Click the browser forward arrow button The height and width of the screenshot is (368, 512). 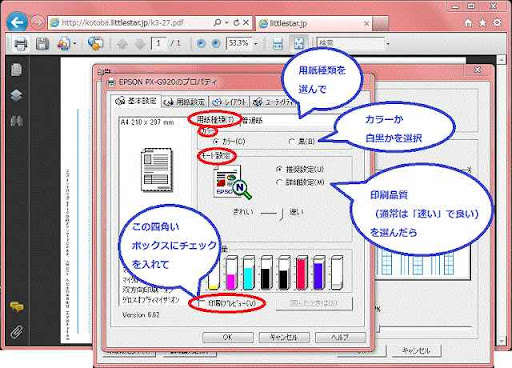38,22
